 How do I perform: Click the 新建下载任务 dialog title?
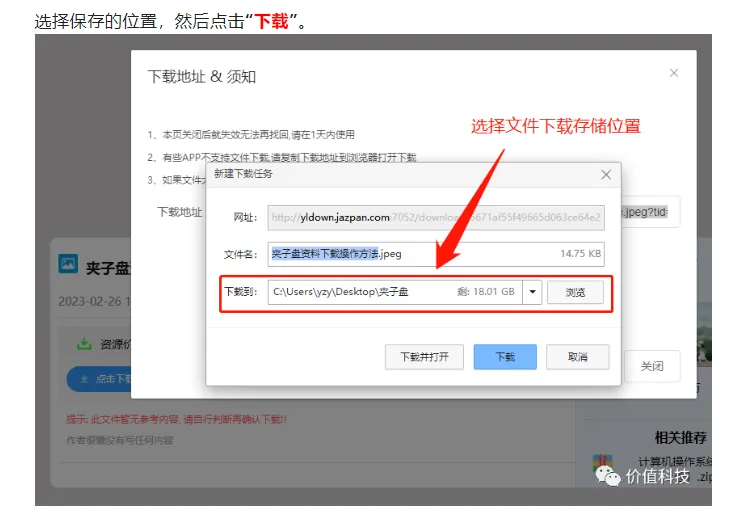[243, 174]
